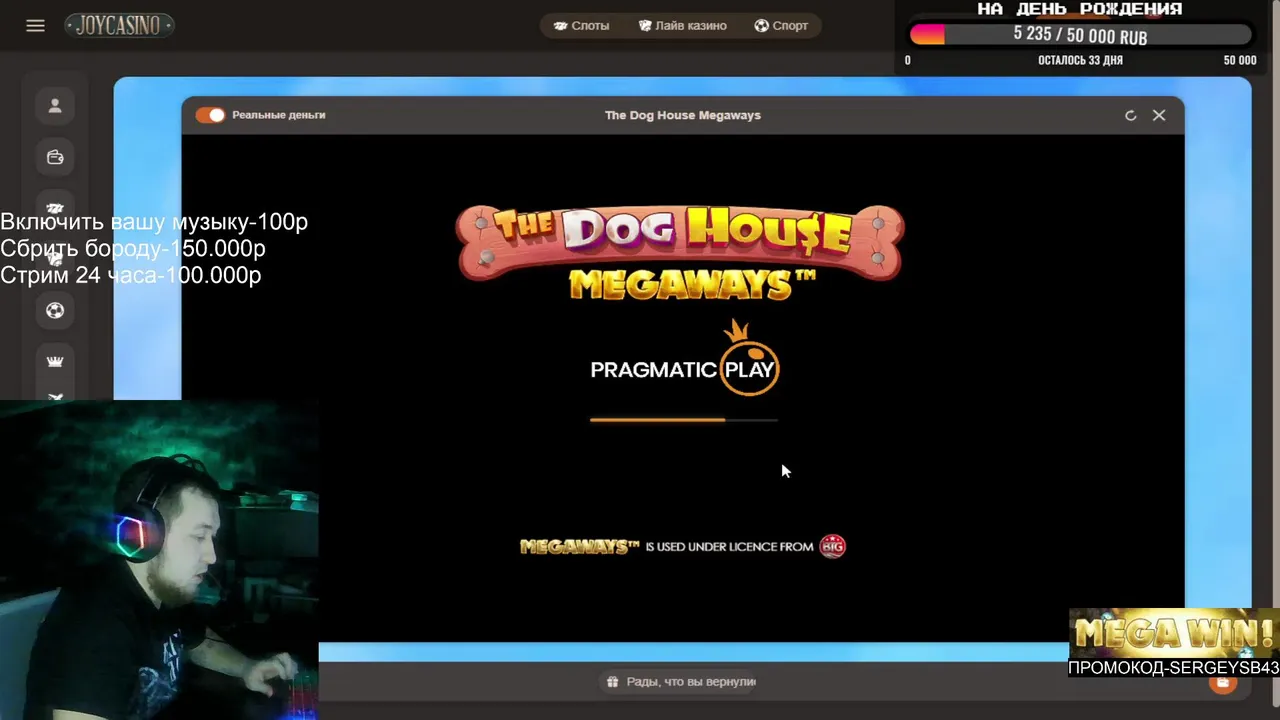Click the JOYCASINO logo
1280x720 pixels.
point(119,25)
